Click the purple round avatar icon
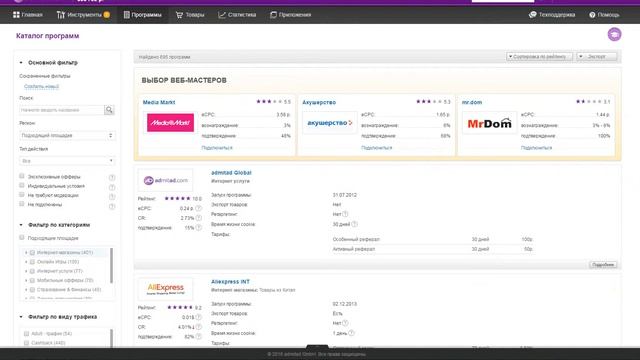The image size is (640, 360). (614, 34)
